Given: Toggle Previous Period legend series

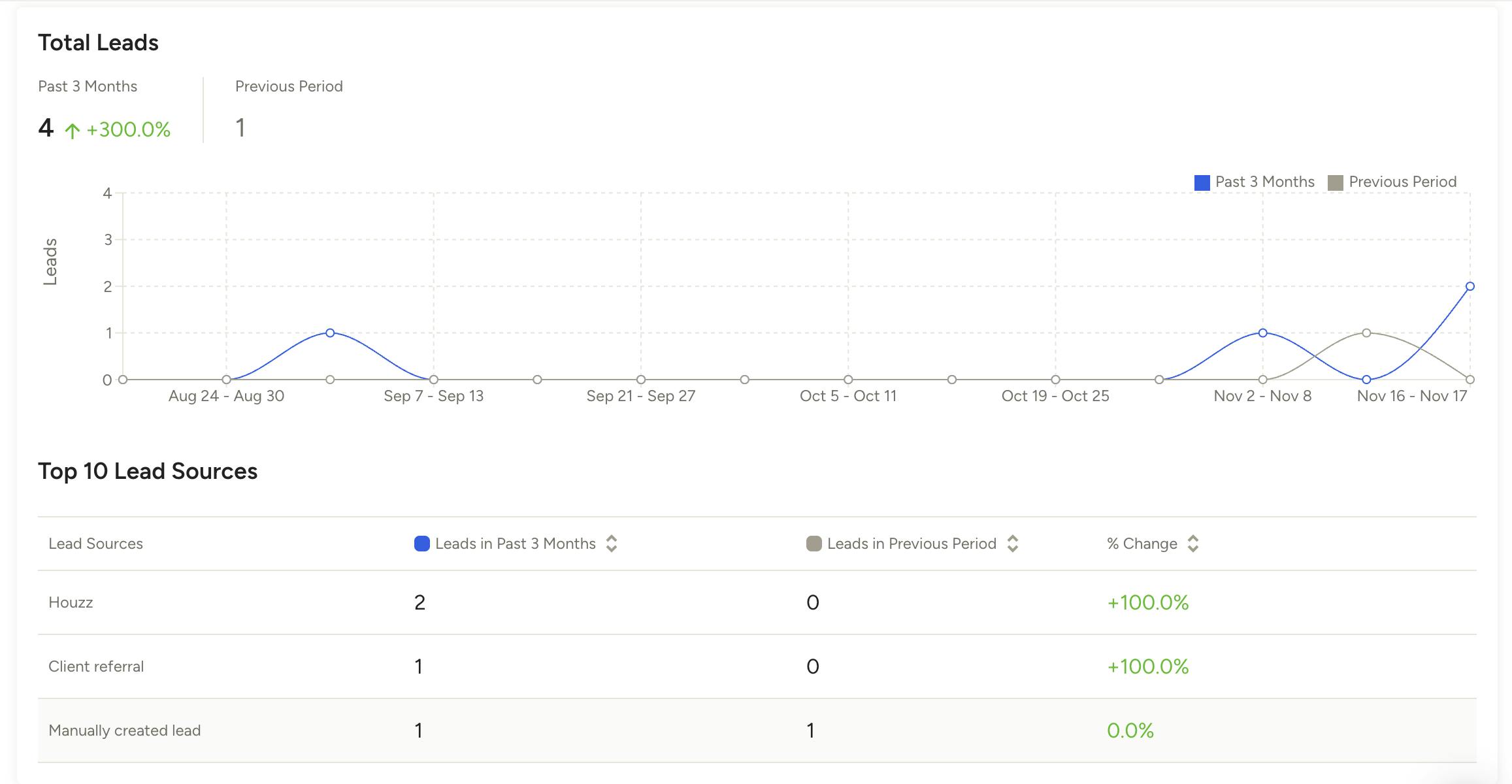Looking at the screenshot, I should click(1392, 182).
